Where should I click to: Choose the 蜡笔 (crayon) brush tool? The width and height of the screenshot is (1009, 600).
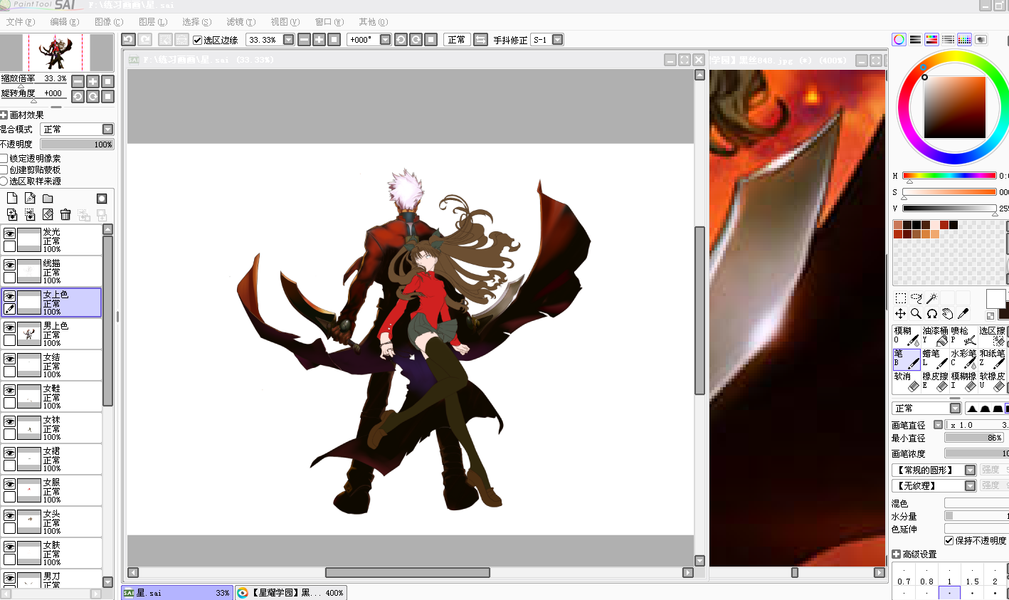pos(935,359)
